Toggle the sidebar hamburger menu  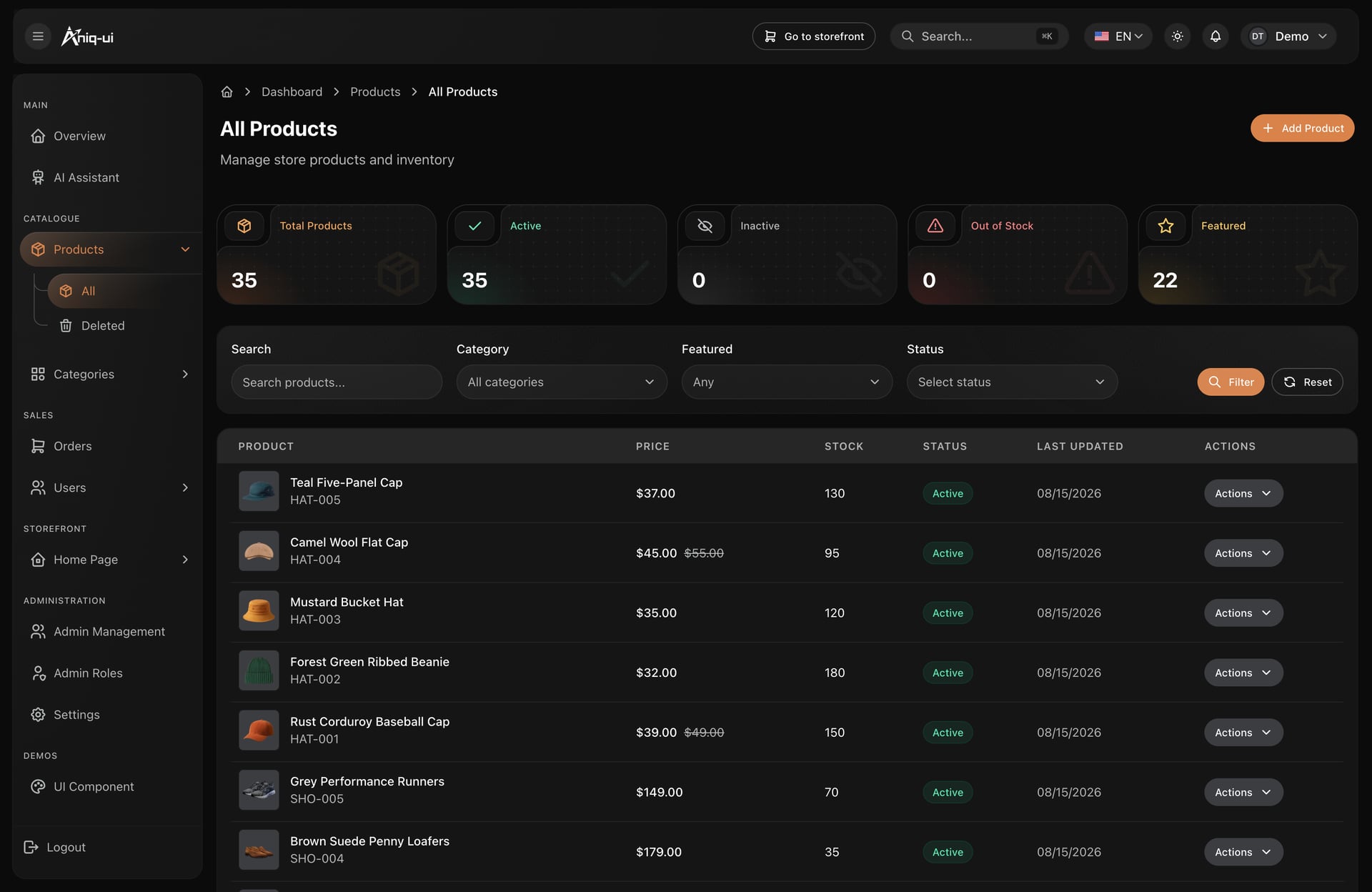click(x=38, y=36)
